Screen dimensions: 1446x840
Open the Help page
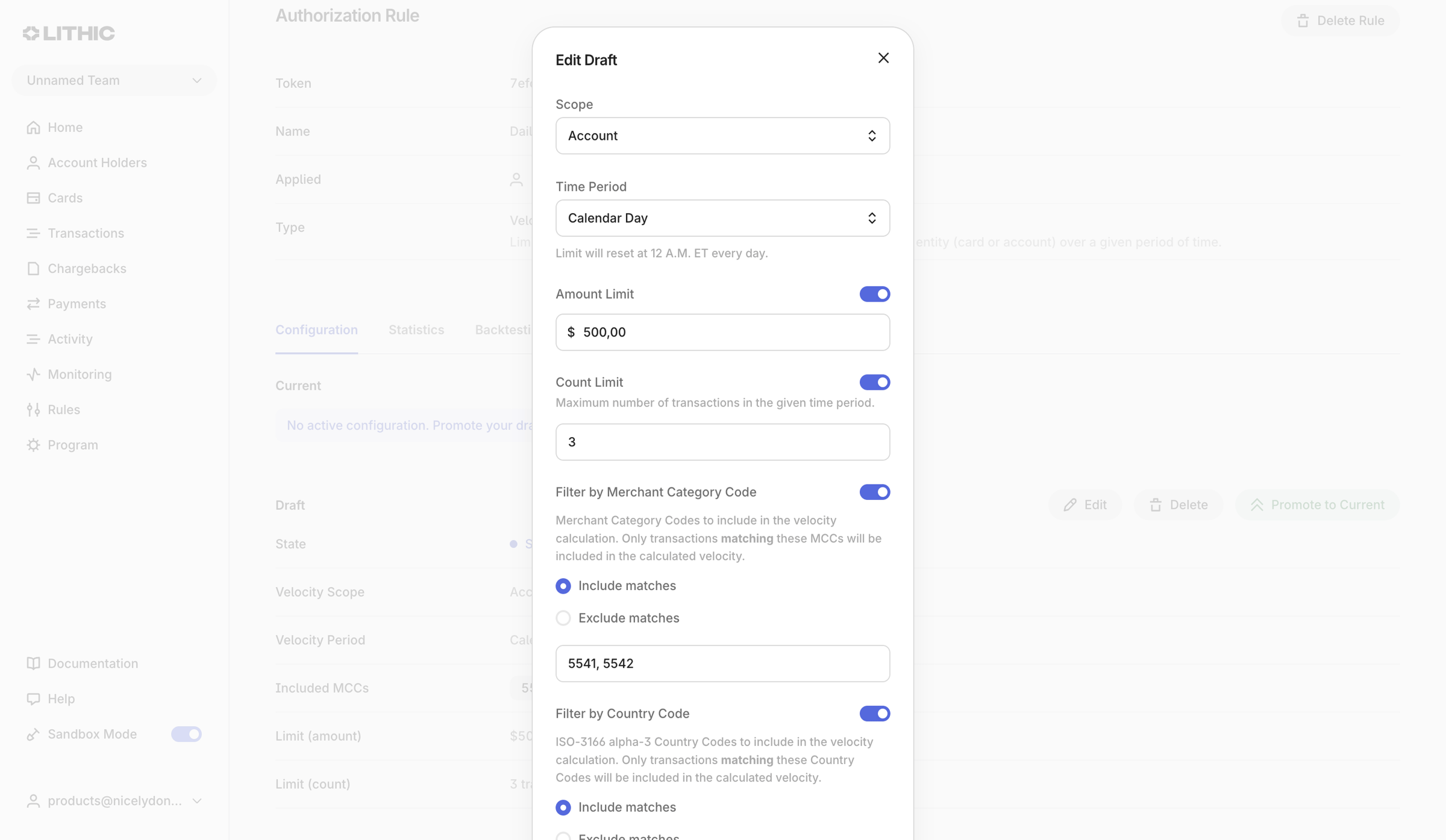click(51, 698)
